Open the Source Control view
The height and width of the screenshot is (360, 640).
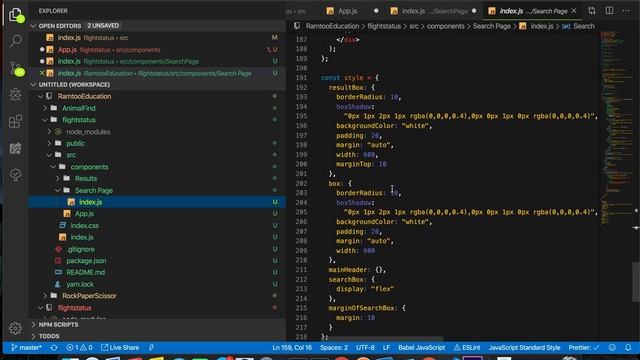point(16,69)
